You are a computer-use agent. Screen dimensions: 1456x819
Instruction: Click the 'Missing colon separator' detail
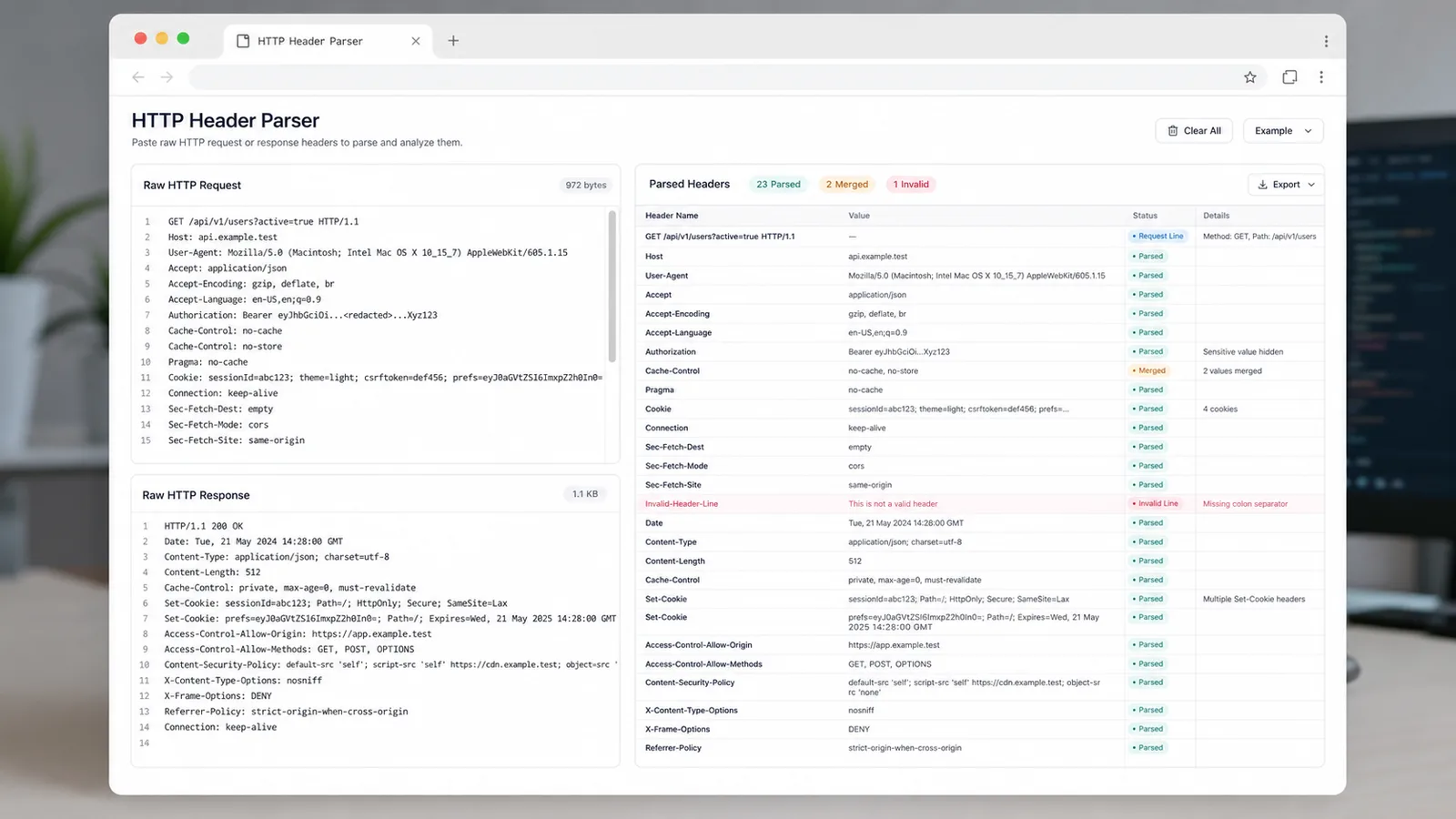[1245, 504]
